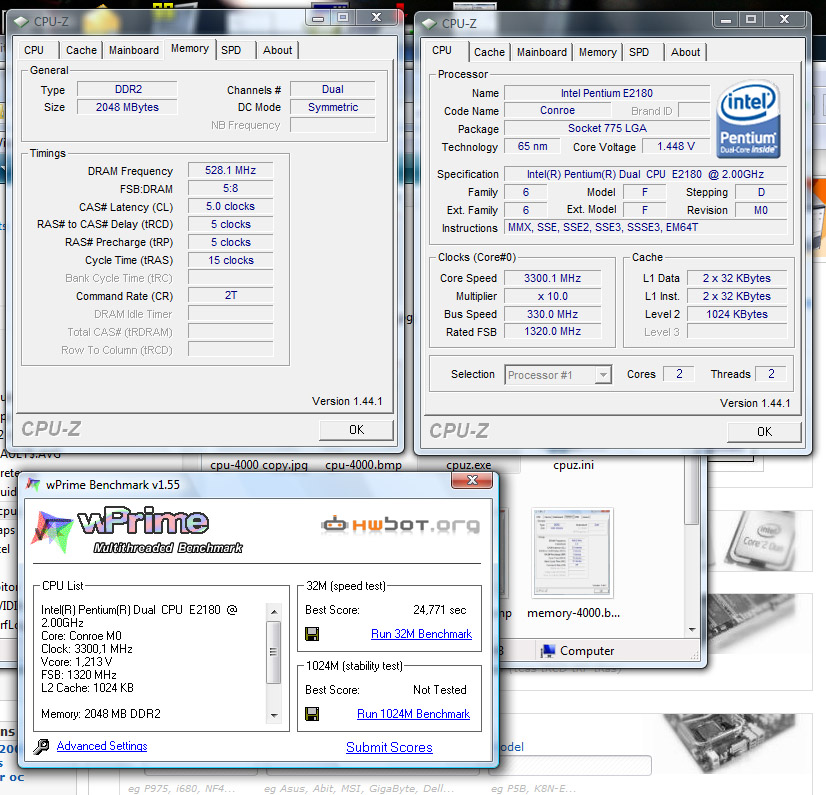Click the Technology value 65 nm
The image size is (826, 795).
coord(532,146)
